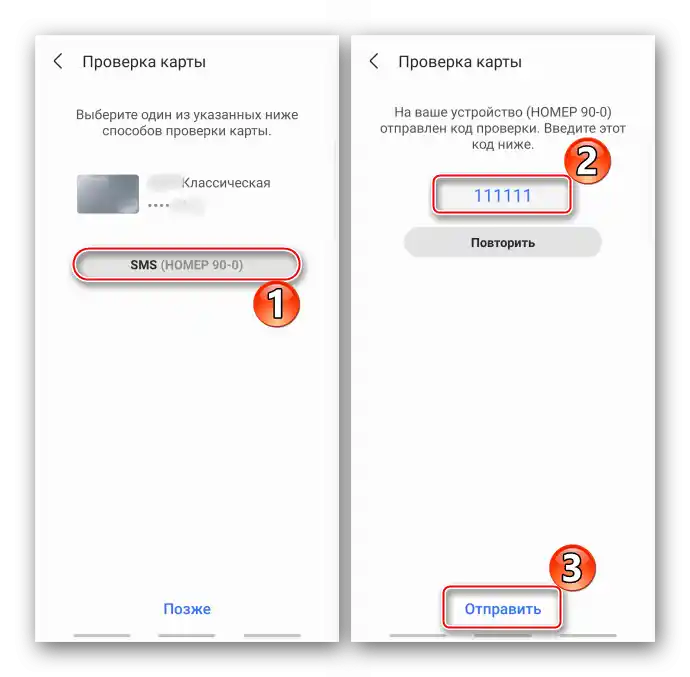Tap the Повторить button to resend code
Screen dimensions: 690x677
503,243
